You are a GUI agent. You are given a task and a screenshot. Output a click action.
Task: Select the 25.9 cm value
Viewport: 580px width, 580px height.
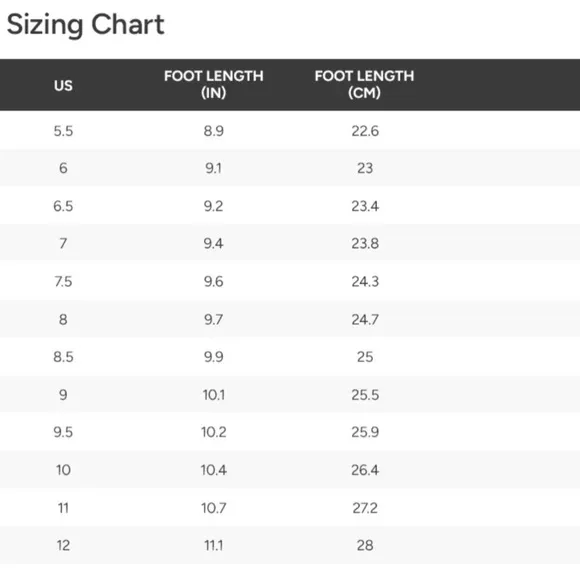click(365, 432)
